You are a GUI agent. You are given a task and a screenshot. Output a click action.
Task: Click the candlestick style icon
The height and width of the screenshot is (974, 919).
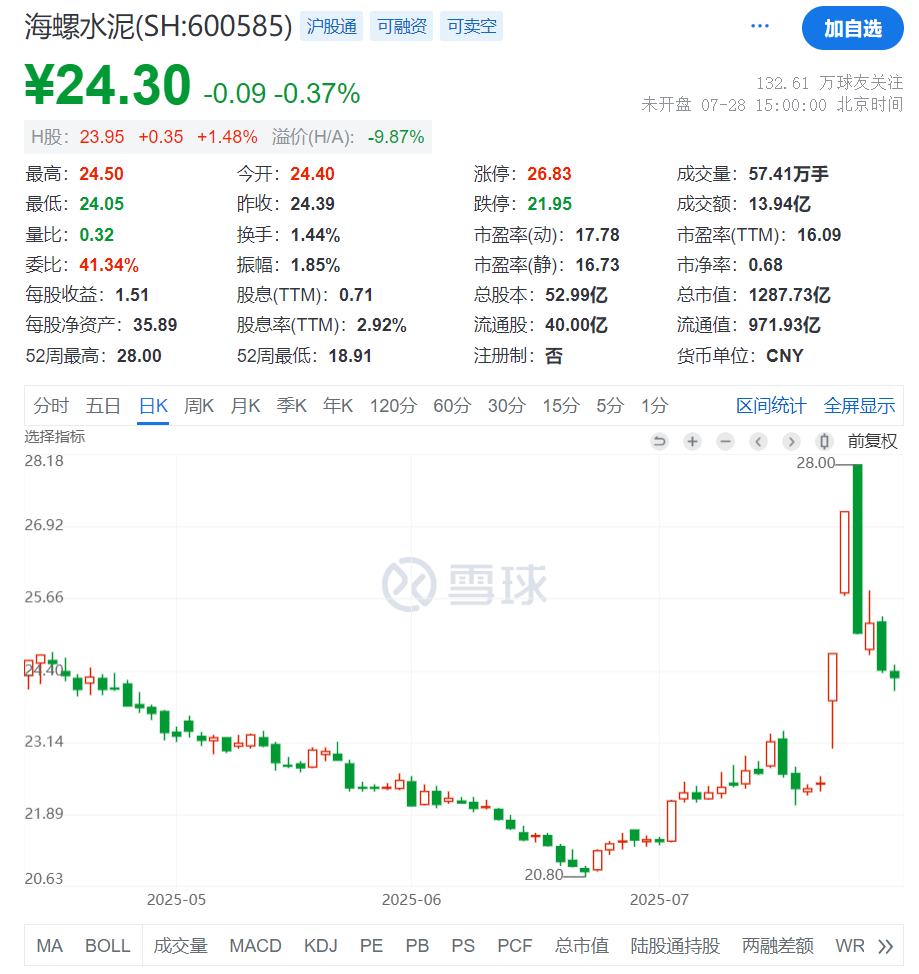(824, 442)
